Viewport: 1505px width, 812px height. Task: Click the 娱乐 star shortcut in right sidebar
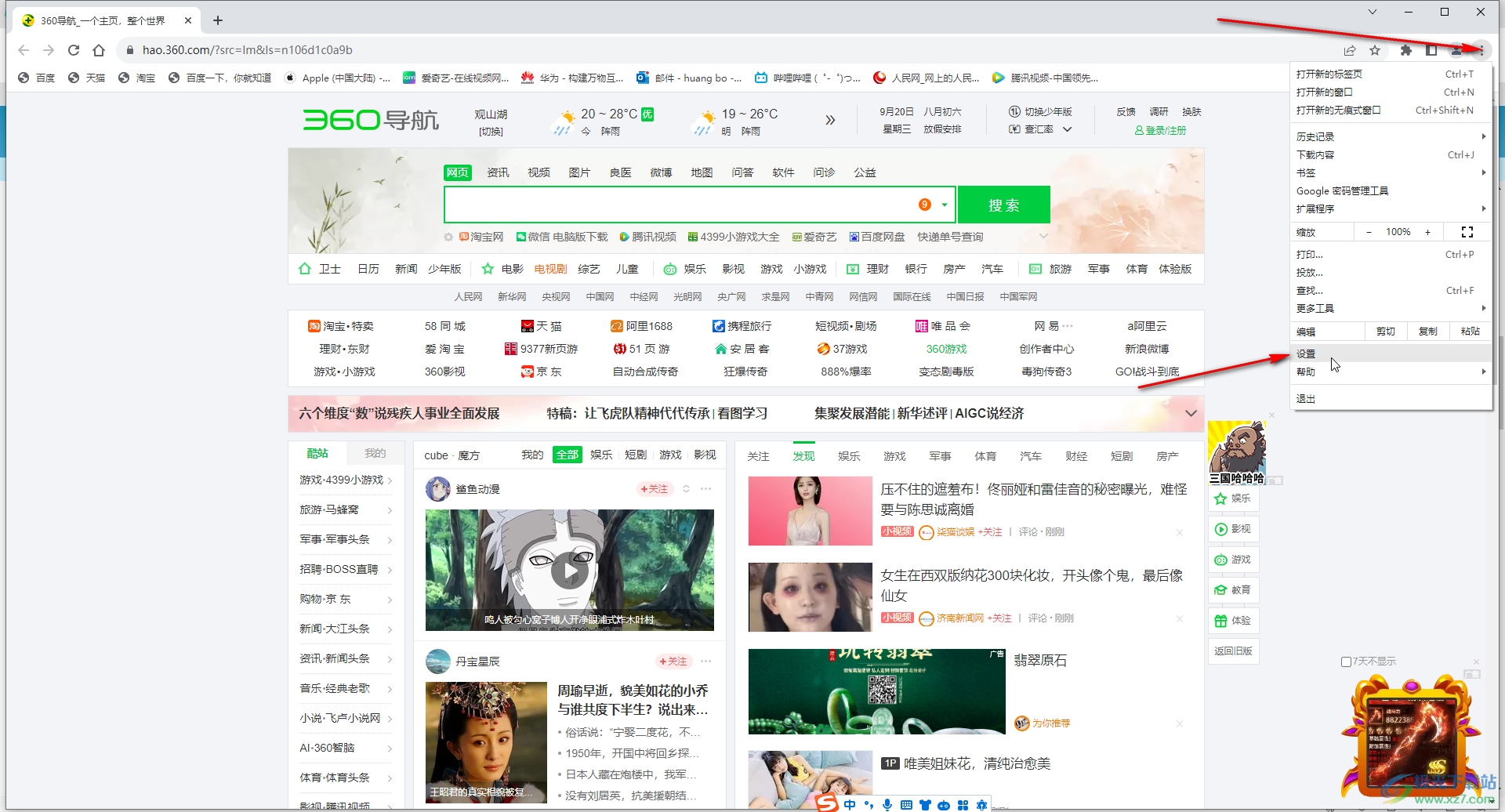click(x=1233, y=498)
